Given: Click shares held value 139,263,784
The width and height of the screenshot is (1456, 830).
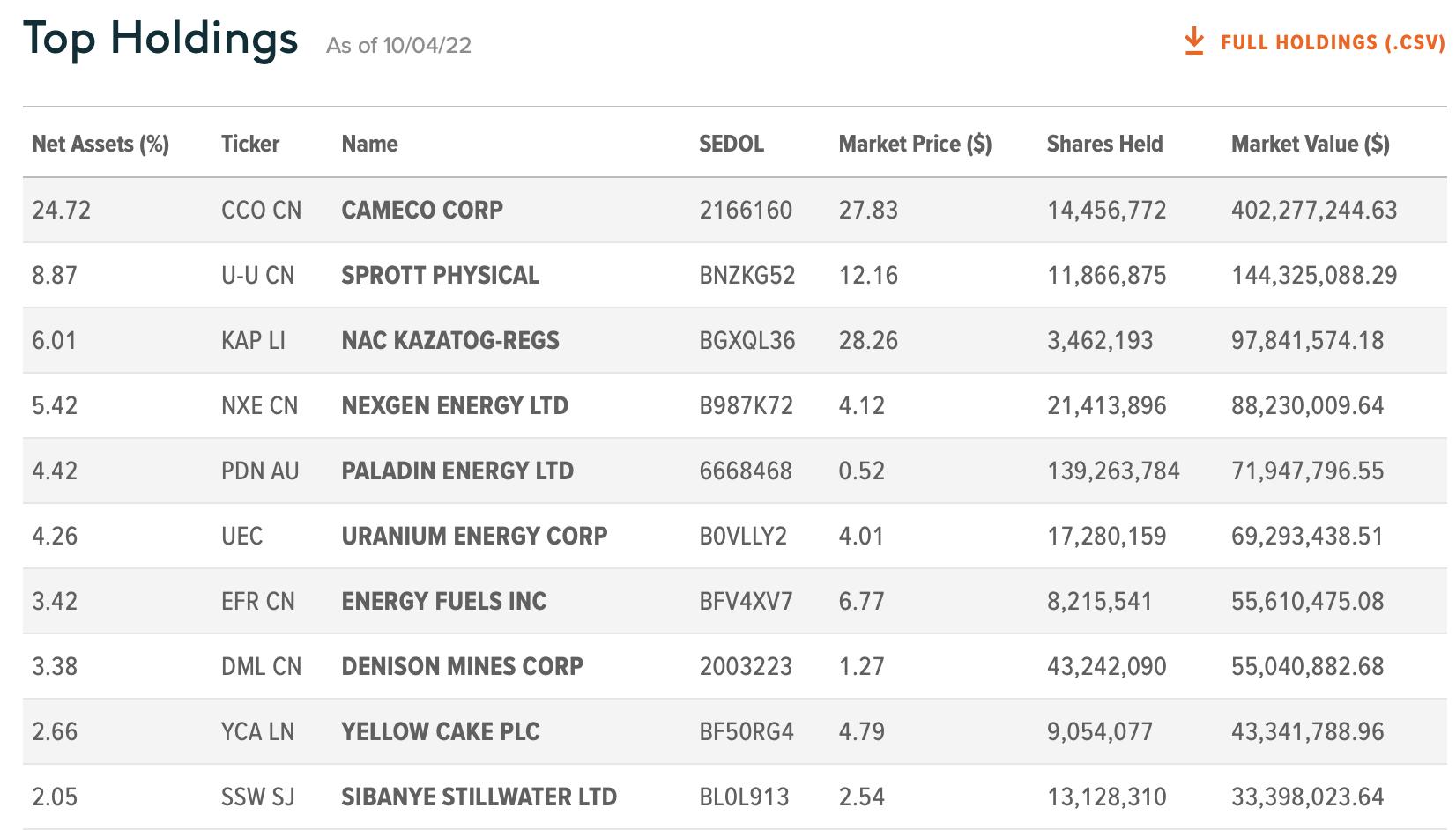Looking at the screenshot, I should (1113, 471).
